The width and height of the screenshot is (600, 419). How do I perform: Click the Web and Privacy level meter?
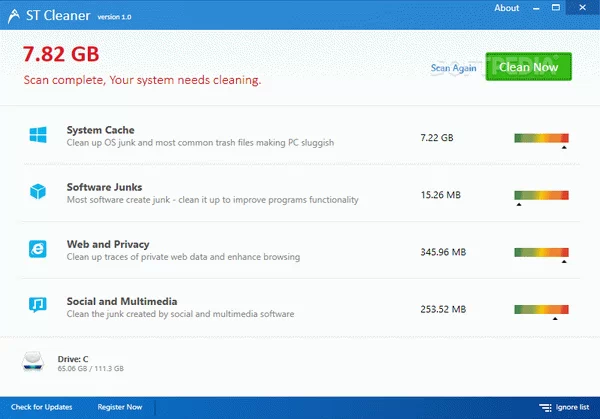[541, 251]
